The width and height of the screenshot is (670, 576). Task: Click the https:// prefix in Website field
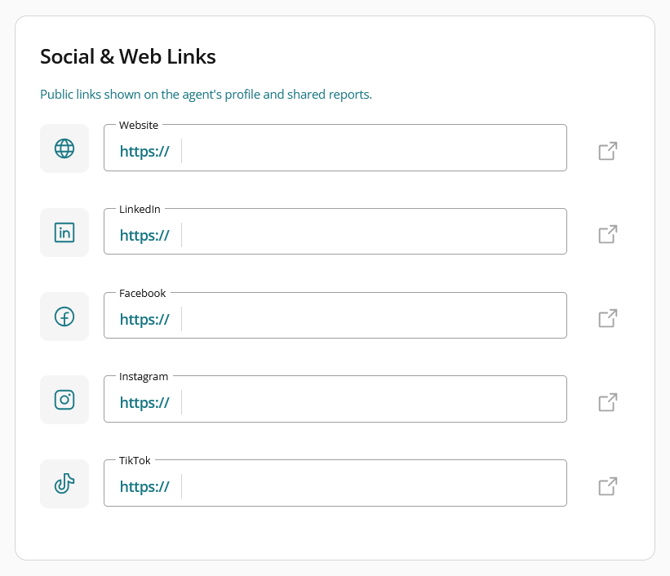click(144, 151)
